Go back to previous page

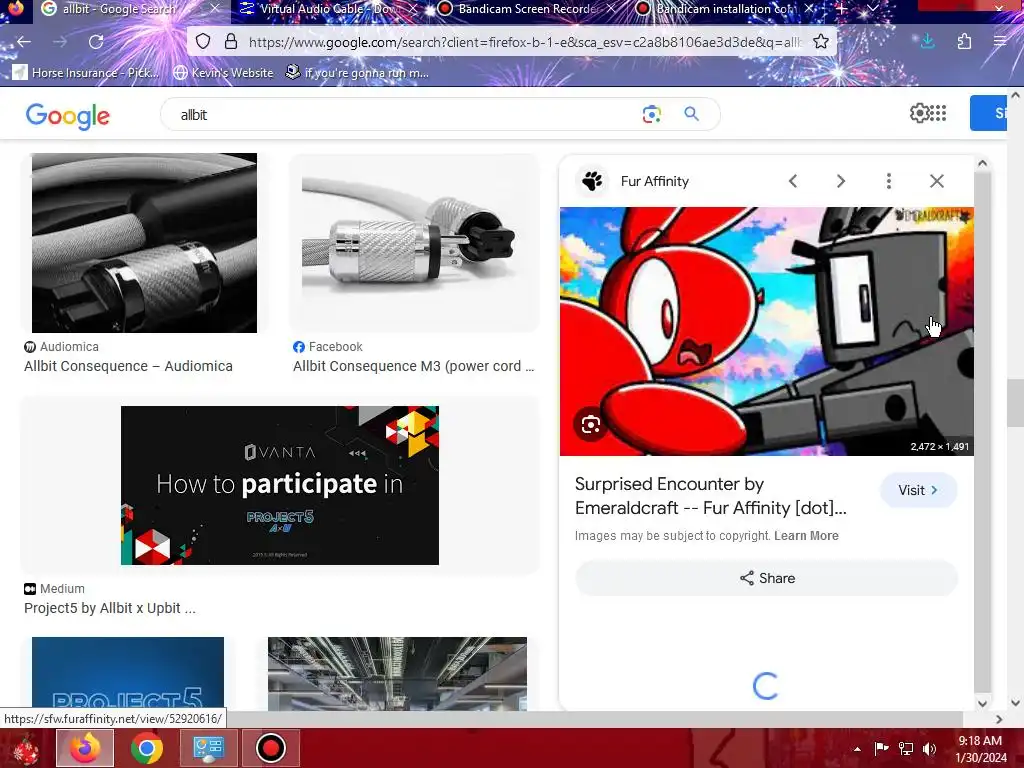[24, 42]
